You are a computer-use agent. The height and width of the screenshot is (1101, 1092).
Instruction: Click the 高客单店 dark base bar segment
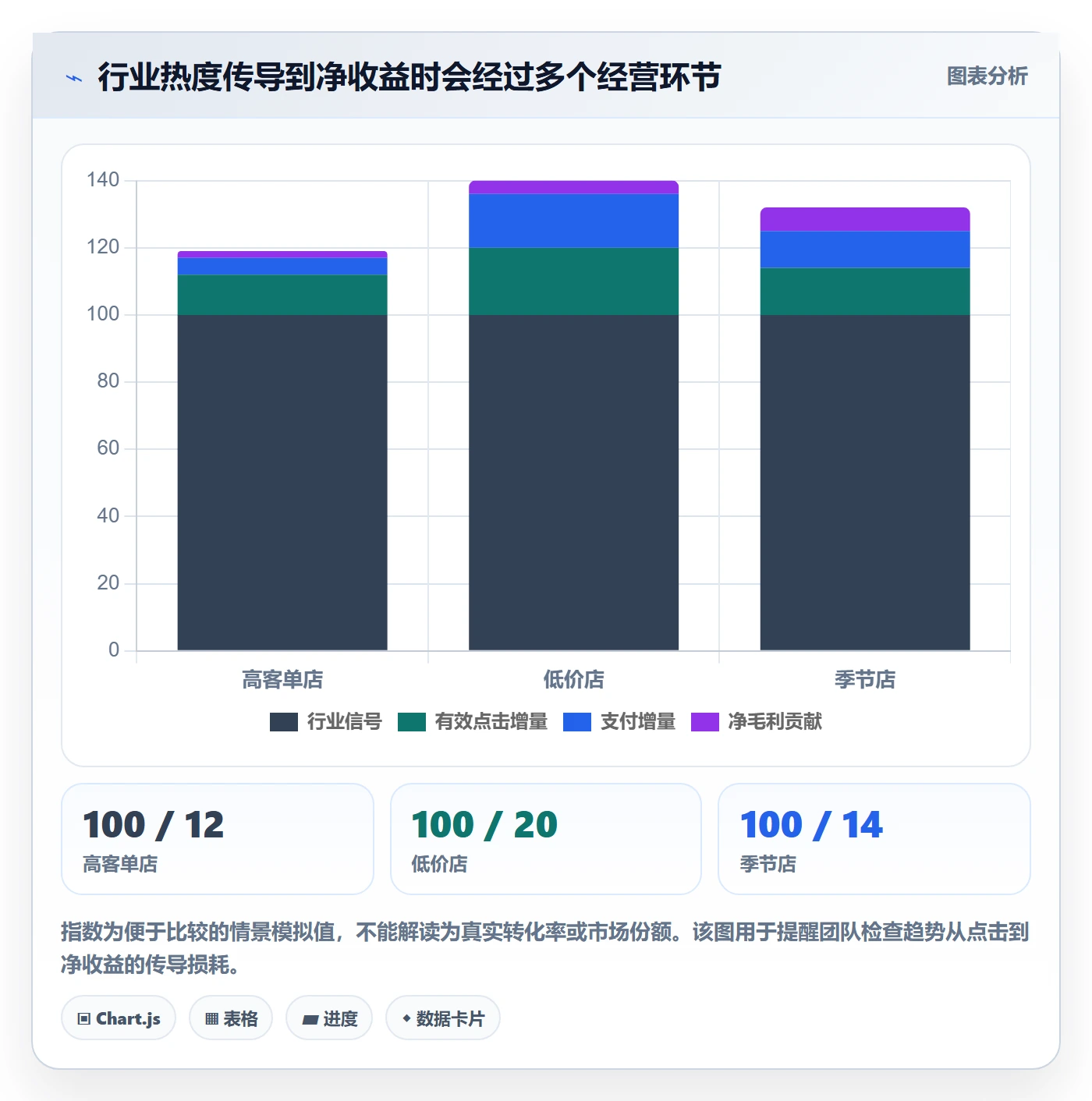(x=282, y=483)
